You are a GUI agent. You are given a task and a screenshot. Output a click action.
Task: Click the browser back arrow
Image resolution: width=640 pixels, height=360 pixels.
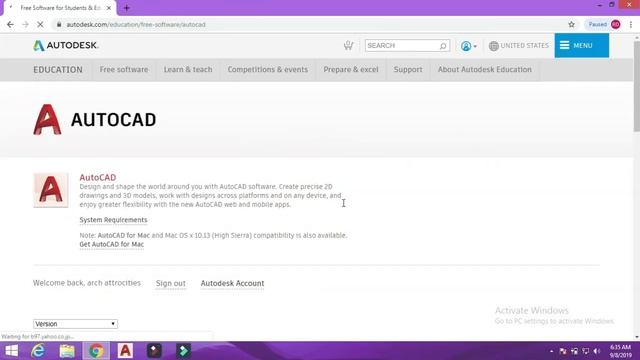click(10, 24)
